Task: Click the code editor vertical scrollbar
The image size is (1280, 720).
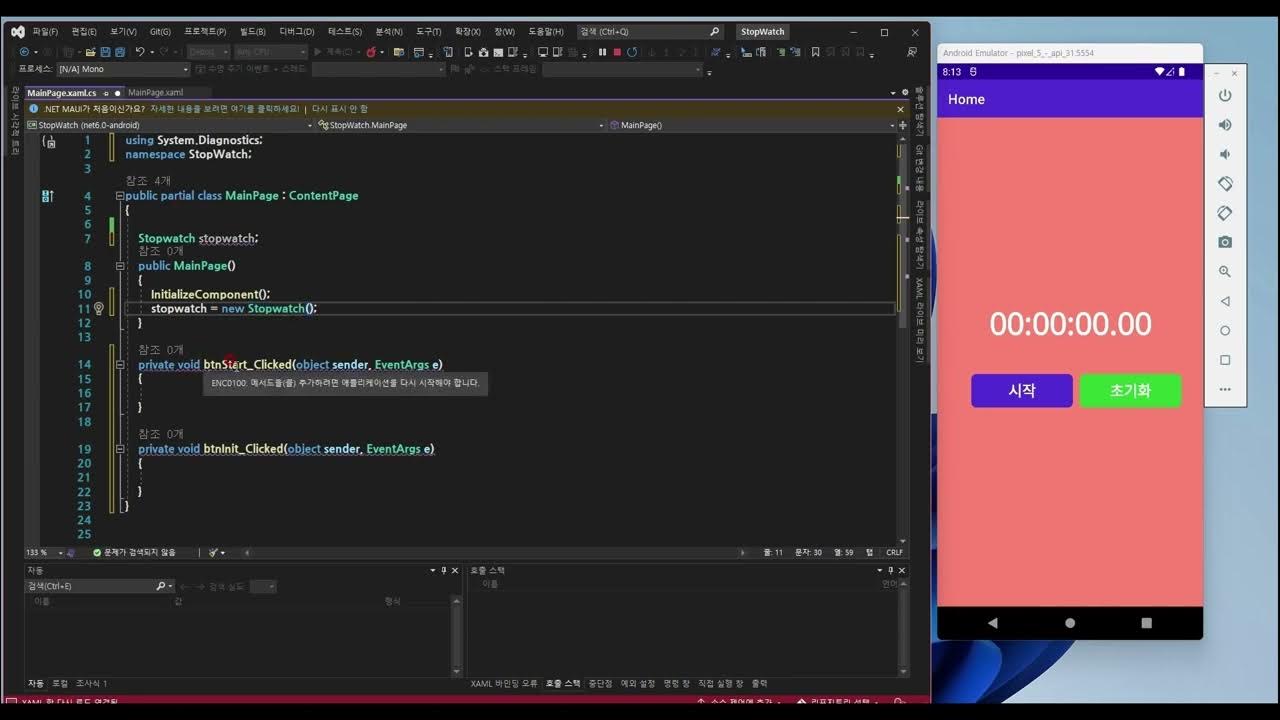Action: [903, 340]
